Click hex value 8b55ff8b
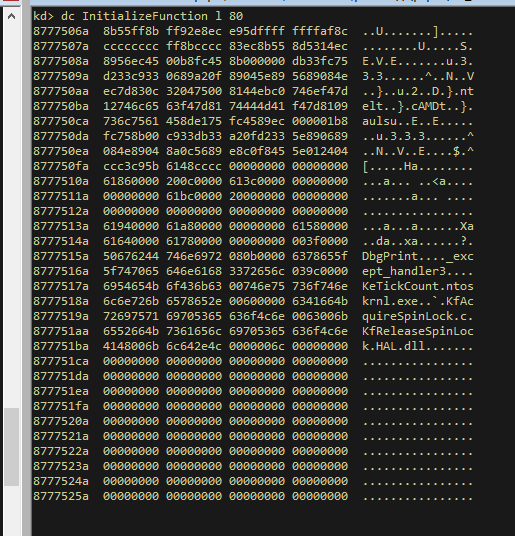Image resolution: width=515 pixels, height=536 pixels. point(131,31)
